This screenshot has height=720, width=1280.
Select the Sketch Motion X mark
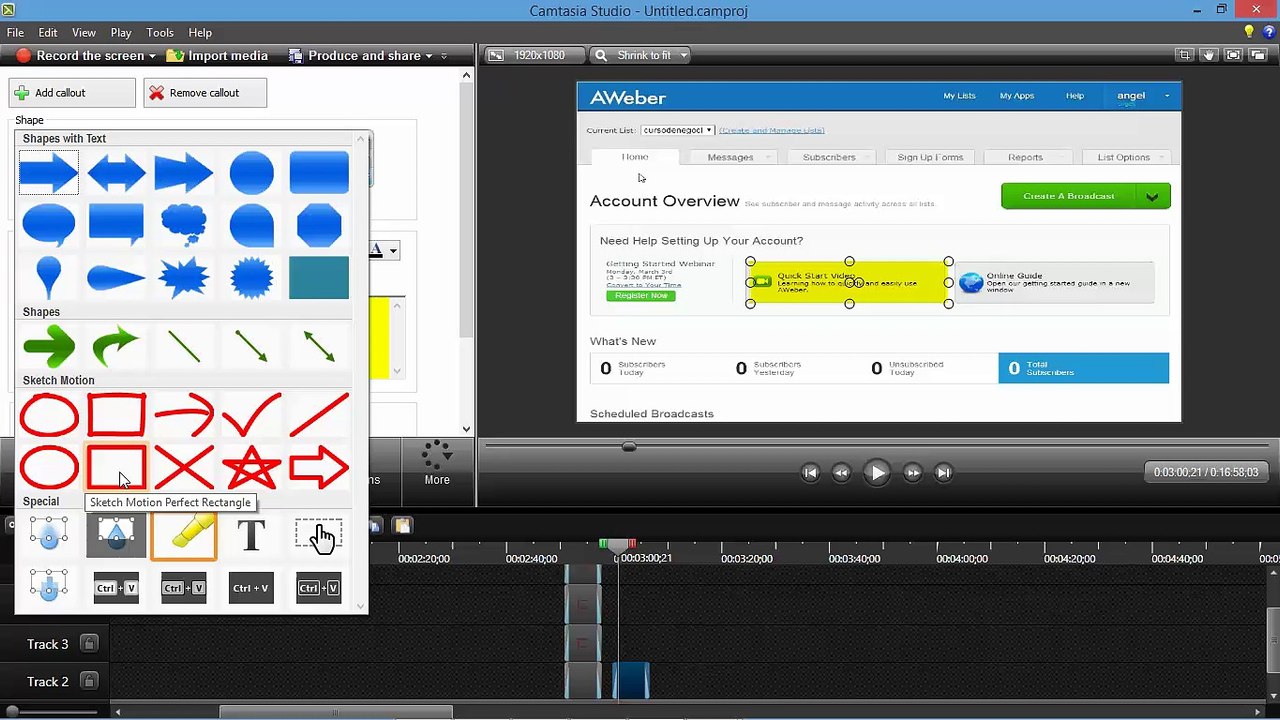coord(184,467)
